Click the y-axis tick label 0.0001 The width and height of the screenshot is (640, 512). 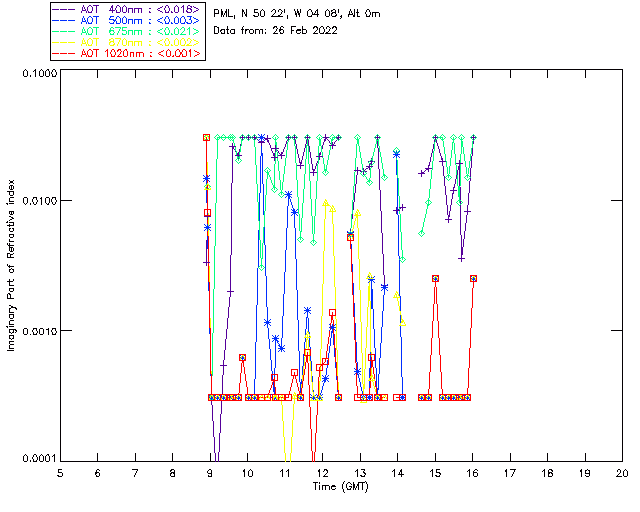pos(39,459)
